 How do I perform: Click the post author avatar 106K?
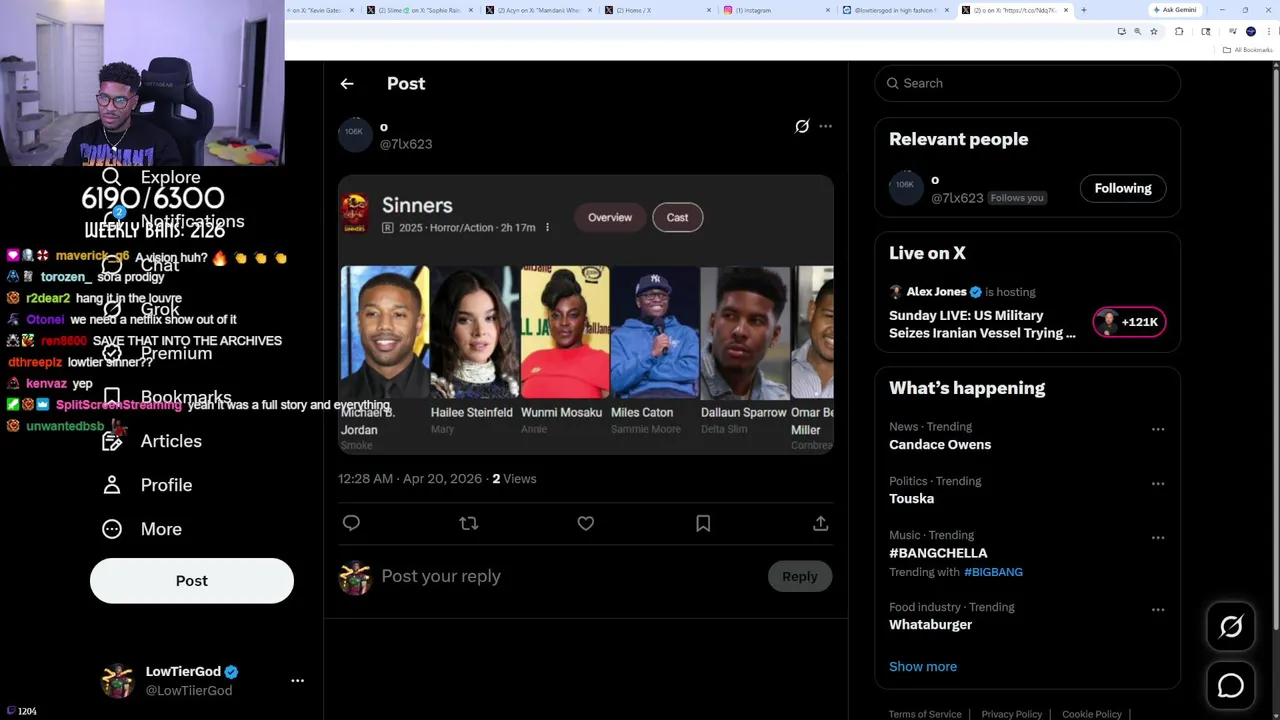(355, 135)
